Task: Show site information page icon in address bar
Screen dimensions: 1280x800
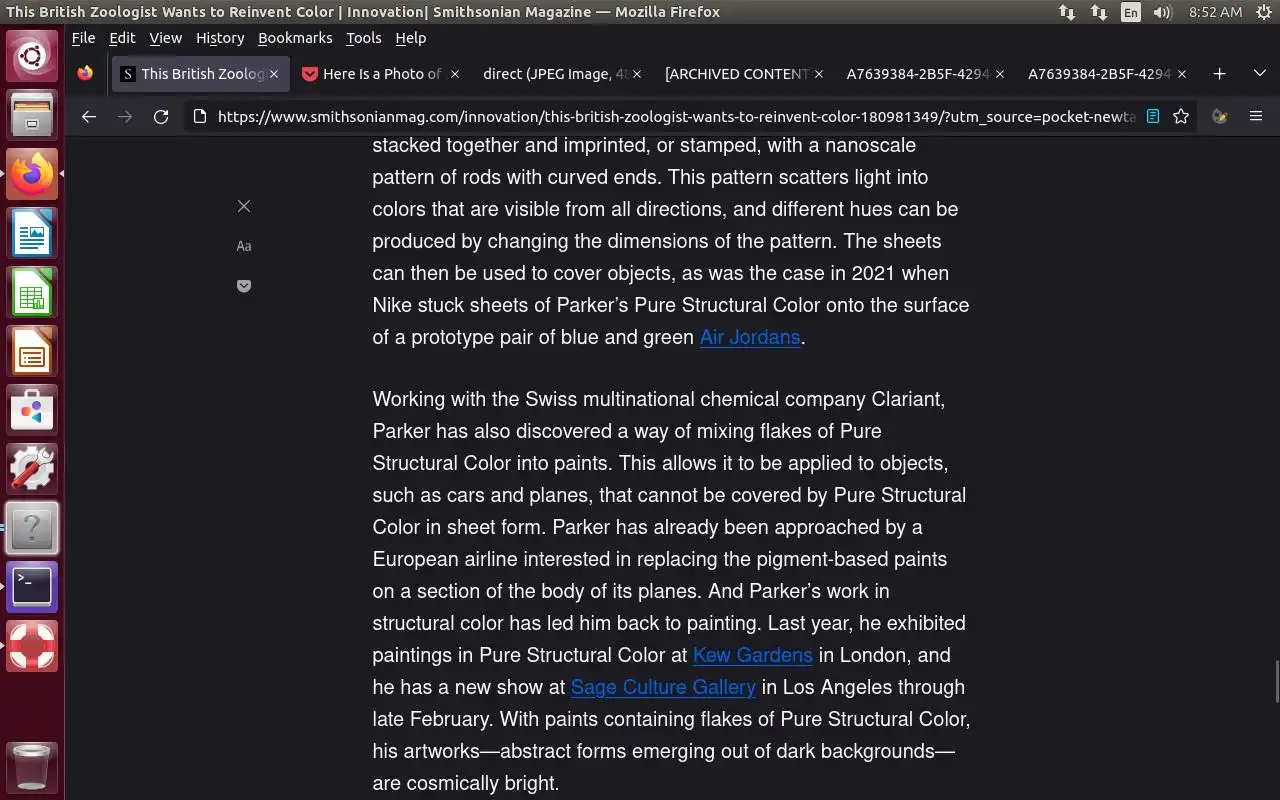Action: tap(199, 116)
